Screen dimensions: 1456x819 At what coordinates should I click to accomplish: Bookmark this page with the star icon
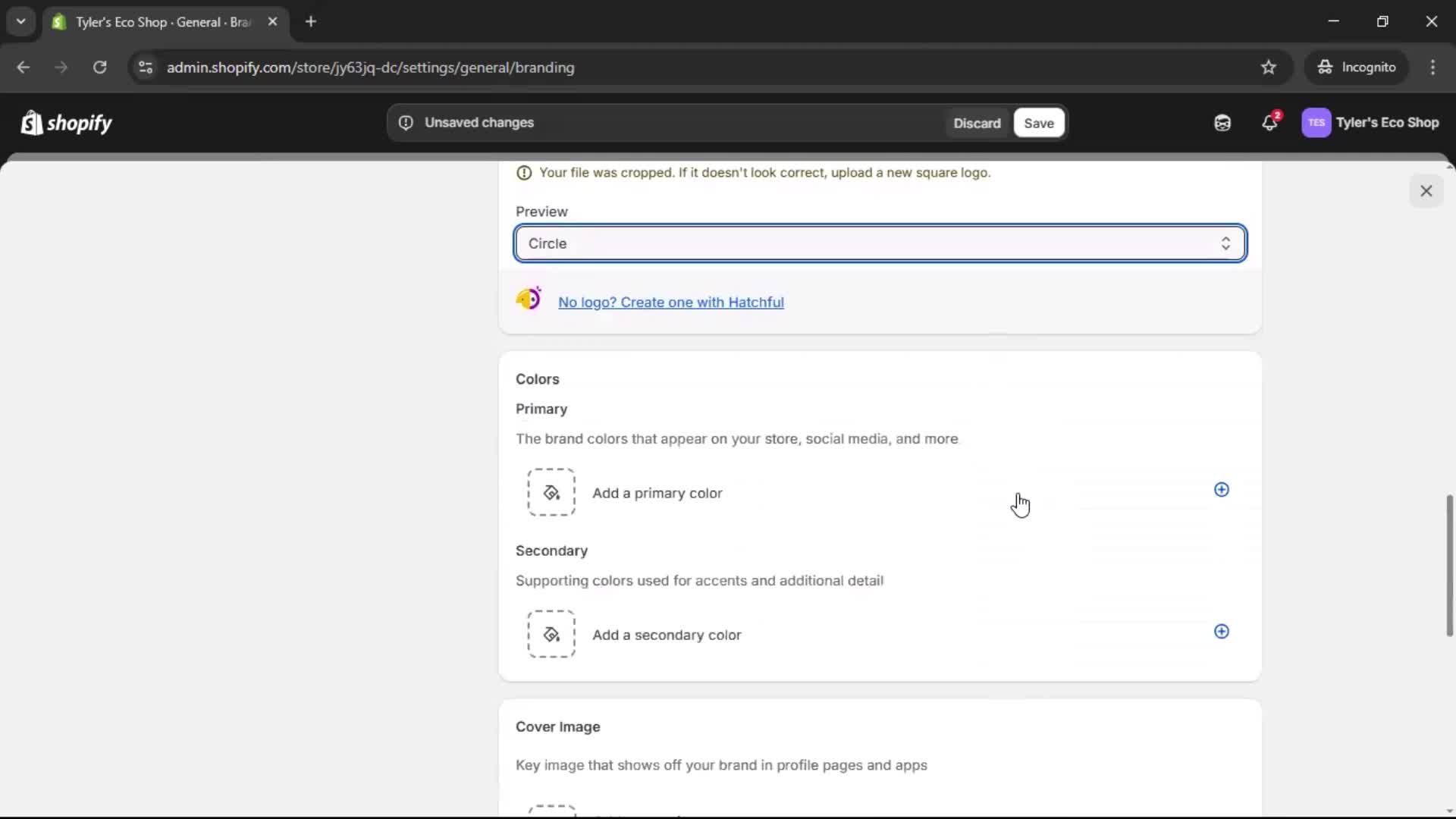click(1269, 67)
